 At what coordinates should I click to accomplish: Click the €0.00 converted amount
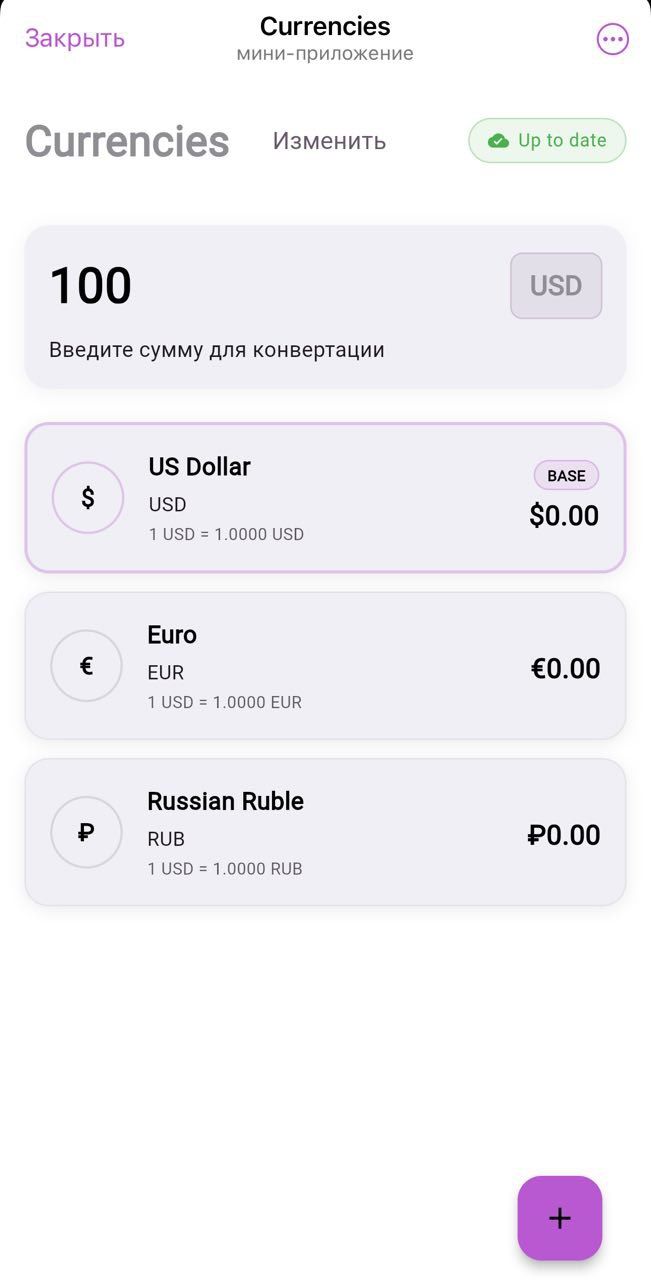566,669
